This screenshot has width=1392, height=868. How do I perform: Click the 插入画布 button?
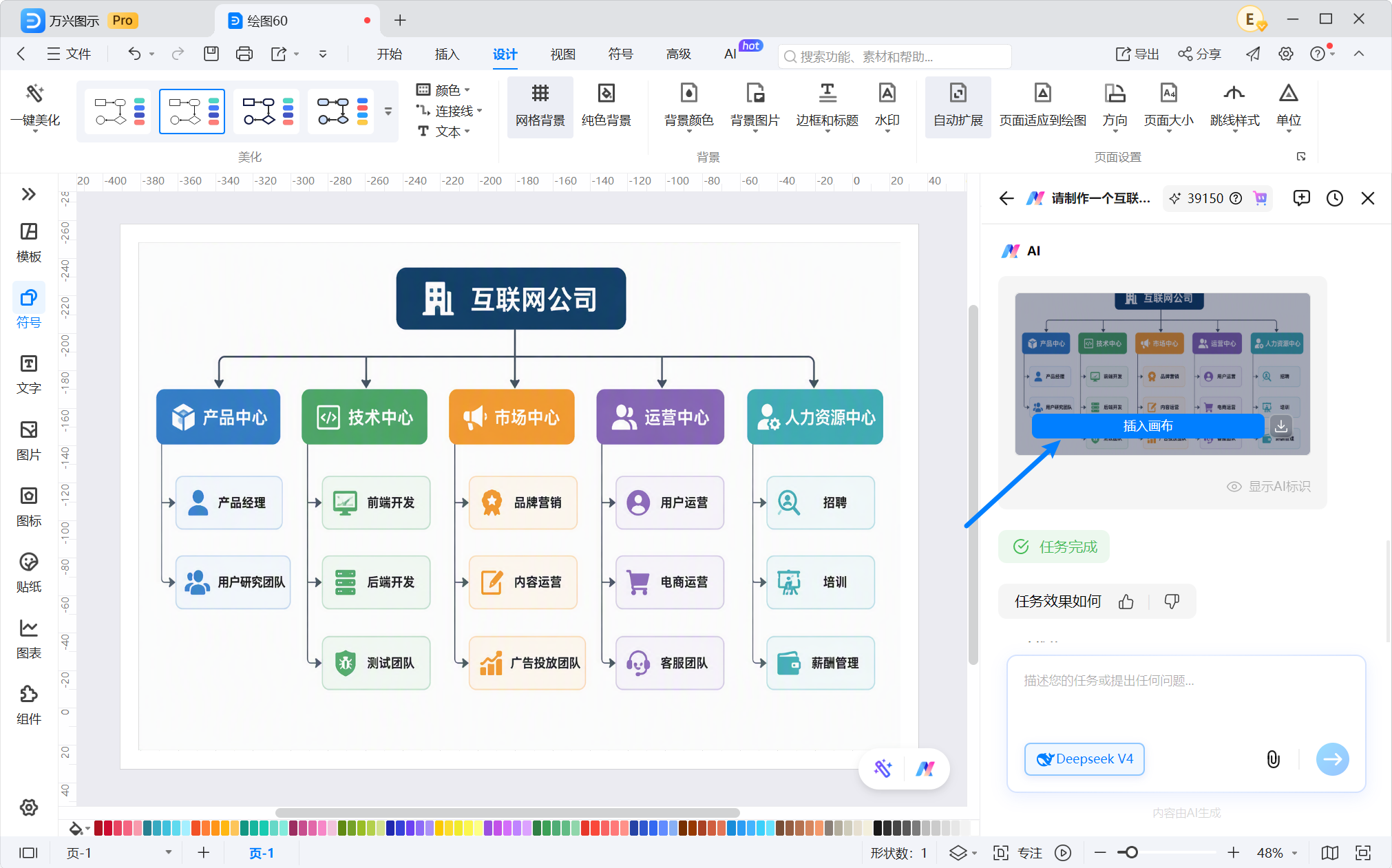click(1148, 426)
